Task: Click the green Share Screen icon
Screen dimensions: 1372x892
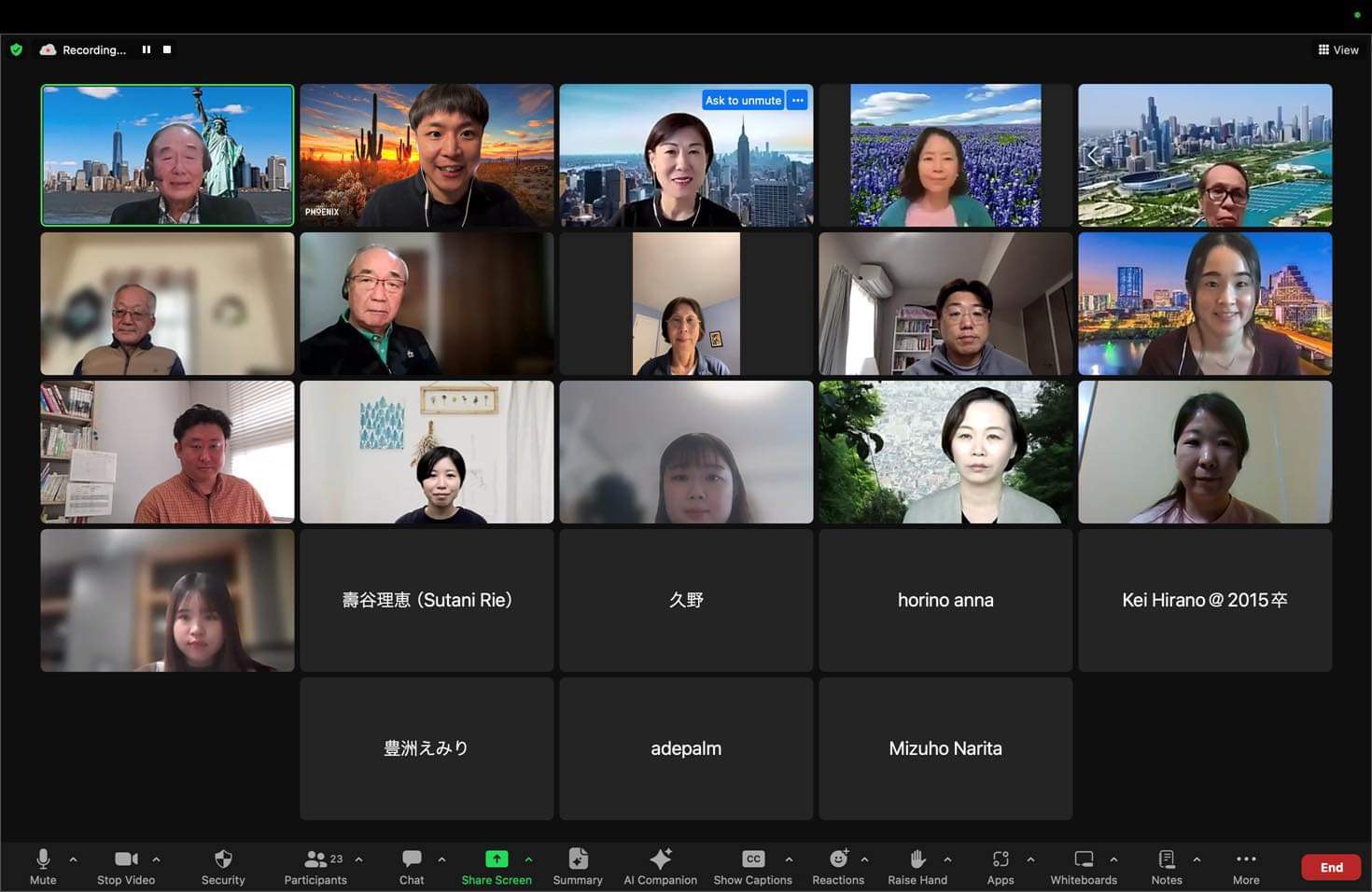Action: (x=497, y=858)
